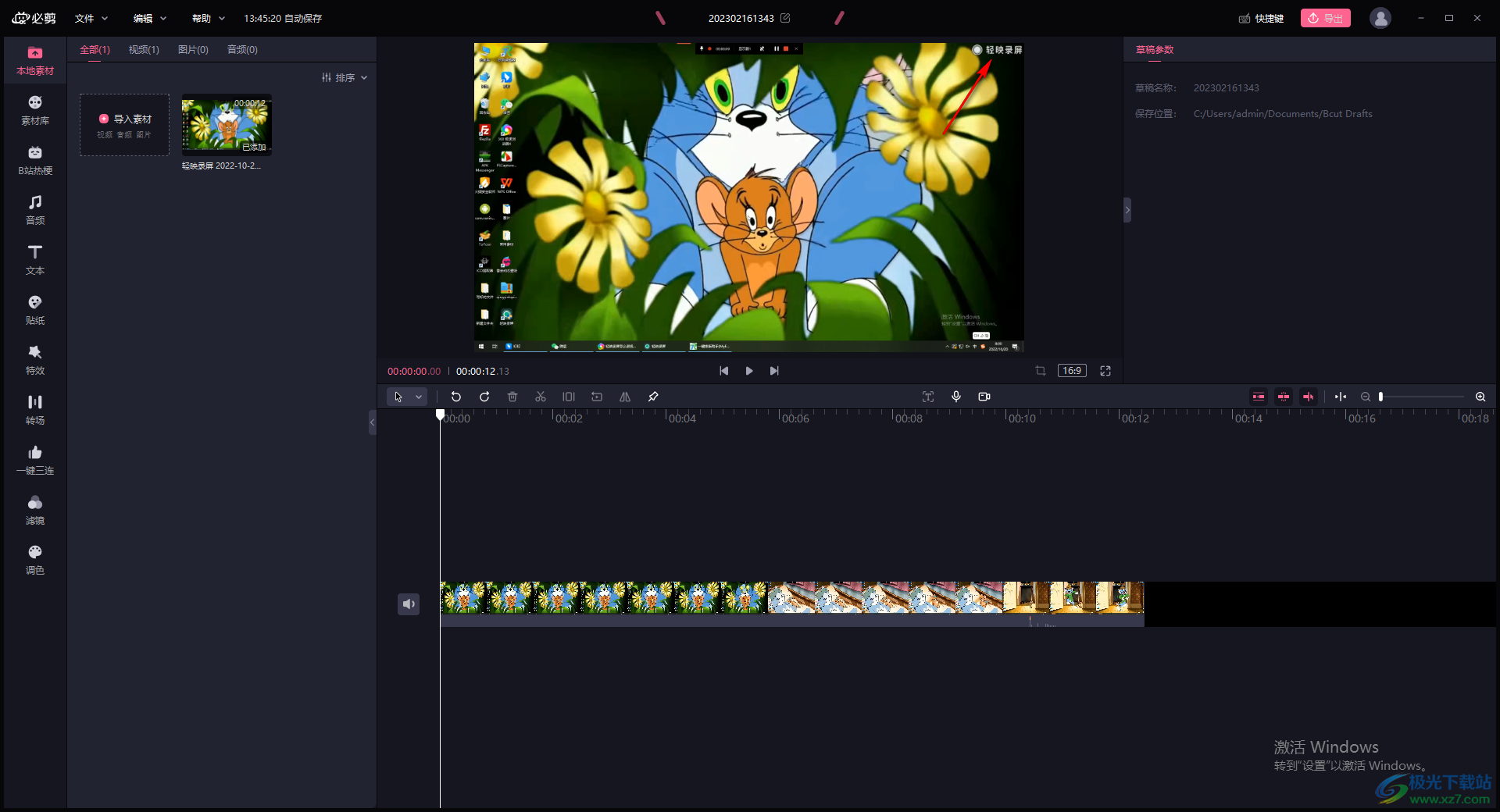The width and height of the screenshot is (1500, 812).
Task: Open the 排序 sort dropdown
Action: pos(345,77)
